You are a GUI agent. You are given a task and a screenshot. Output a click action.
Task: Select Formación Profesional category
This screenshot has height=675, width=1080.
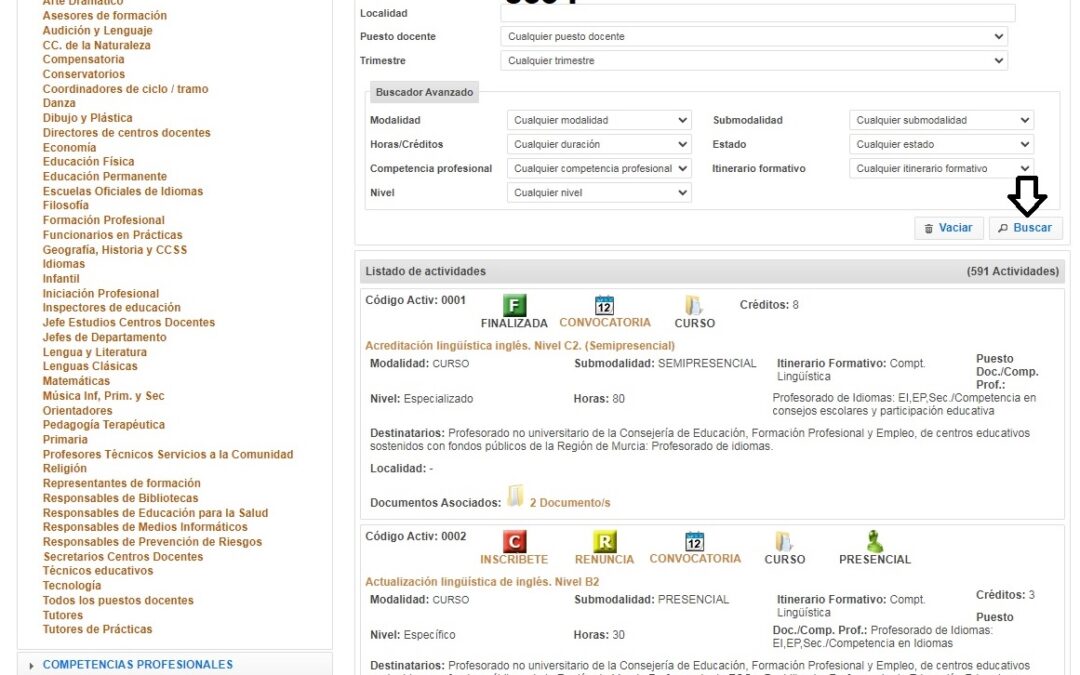(x=103, y=220)
